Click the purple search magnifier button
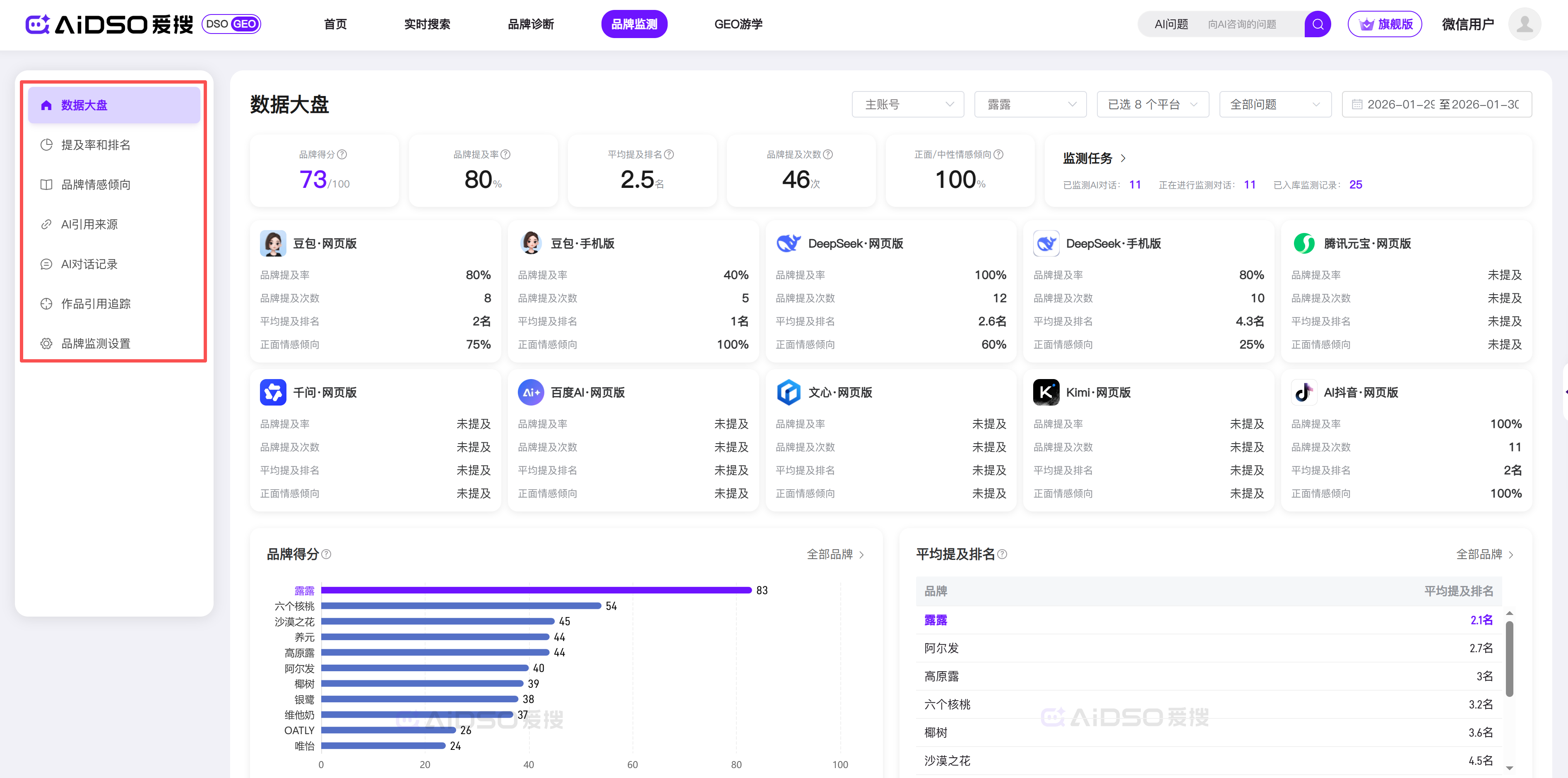The width and height of the screenshot is (1568, 778). point(1317,24)
